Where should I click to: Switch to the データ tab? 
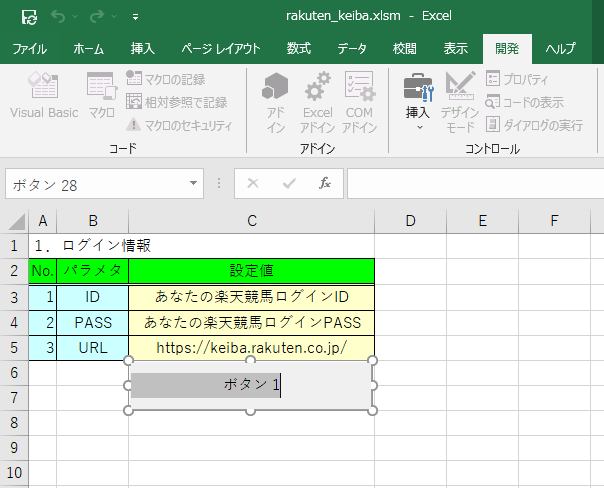(352, 49)
